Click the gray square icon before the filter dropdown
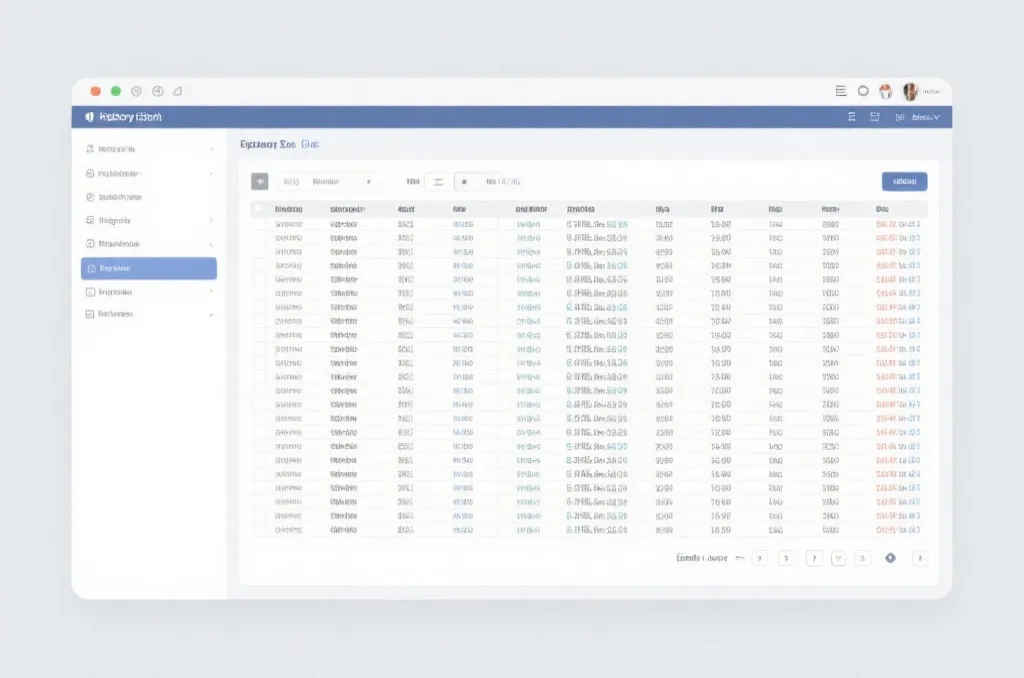Viewport: 1024px width, 678px height. pos(259,182)
